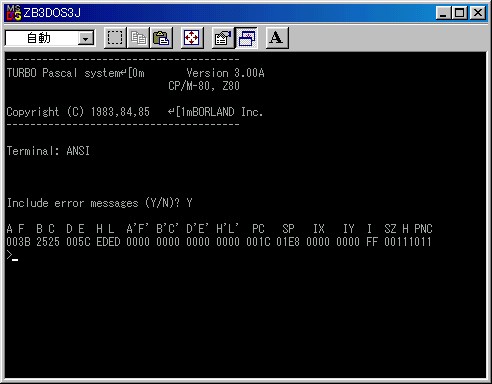Click the Paste clipboard icon
This screenshot has width=492, height=384.
point(161,38)
